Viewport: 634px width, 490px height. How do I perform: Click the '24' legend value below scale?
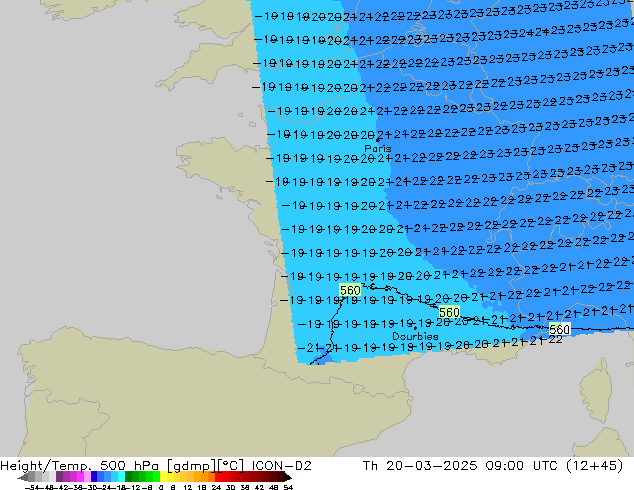pyautogui.click(x=216, y=487)
